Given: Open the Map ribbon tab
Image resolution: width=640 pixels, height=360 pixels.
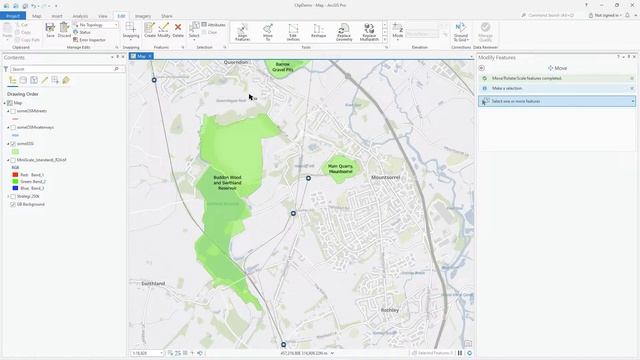Looking at the screenshot, I should 37,16.
